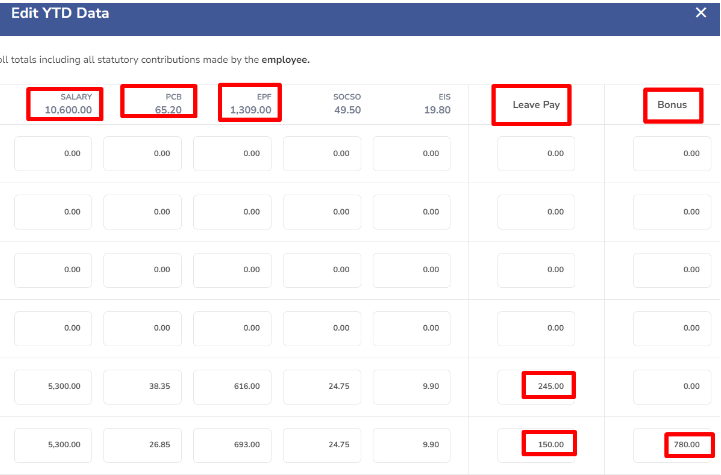The image size is (721, 475).
Task: Click salary field with 5,300.00 in last row
Action: (53, 445)
